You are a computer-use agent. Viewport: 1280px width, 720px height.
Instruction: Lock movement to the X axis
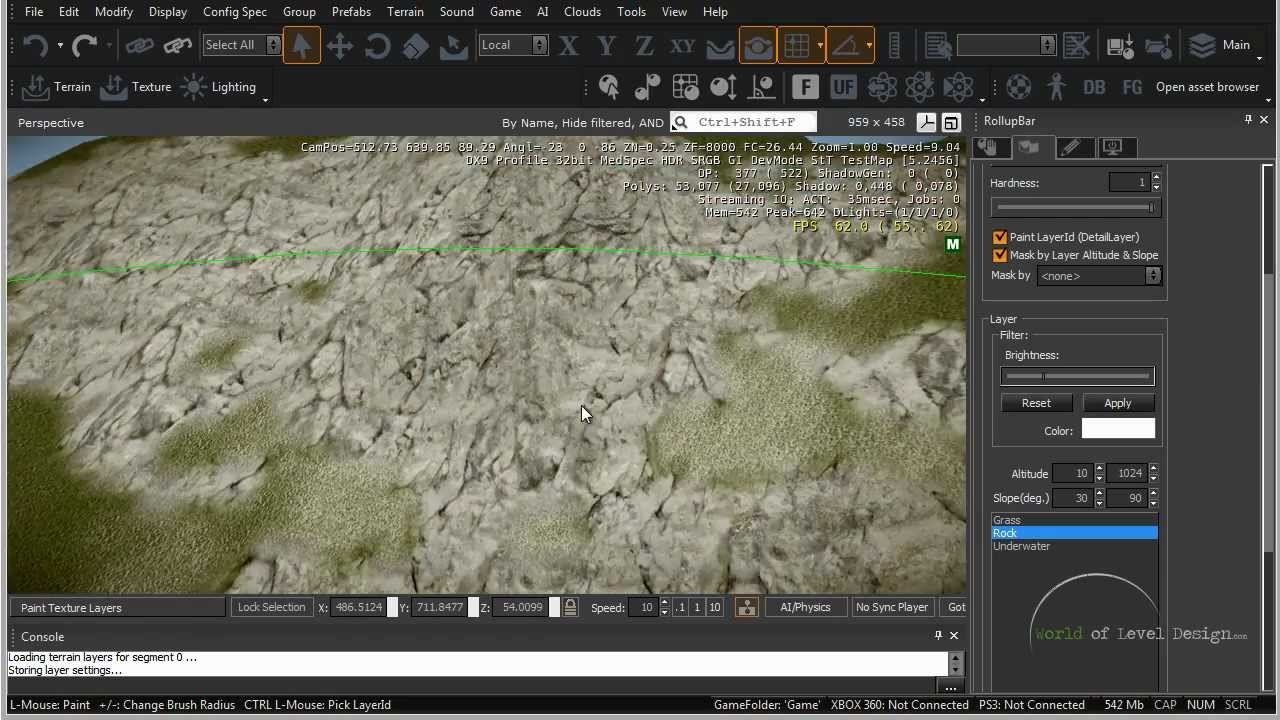point(569,45)
